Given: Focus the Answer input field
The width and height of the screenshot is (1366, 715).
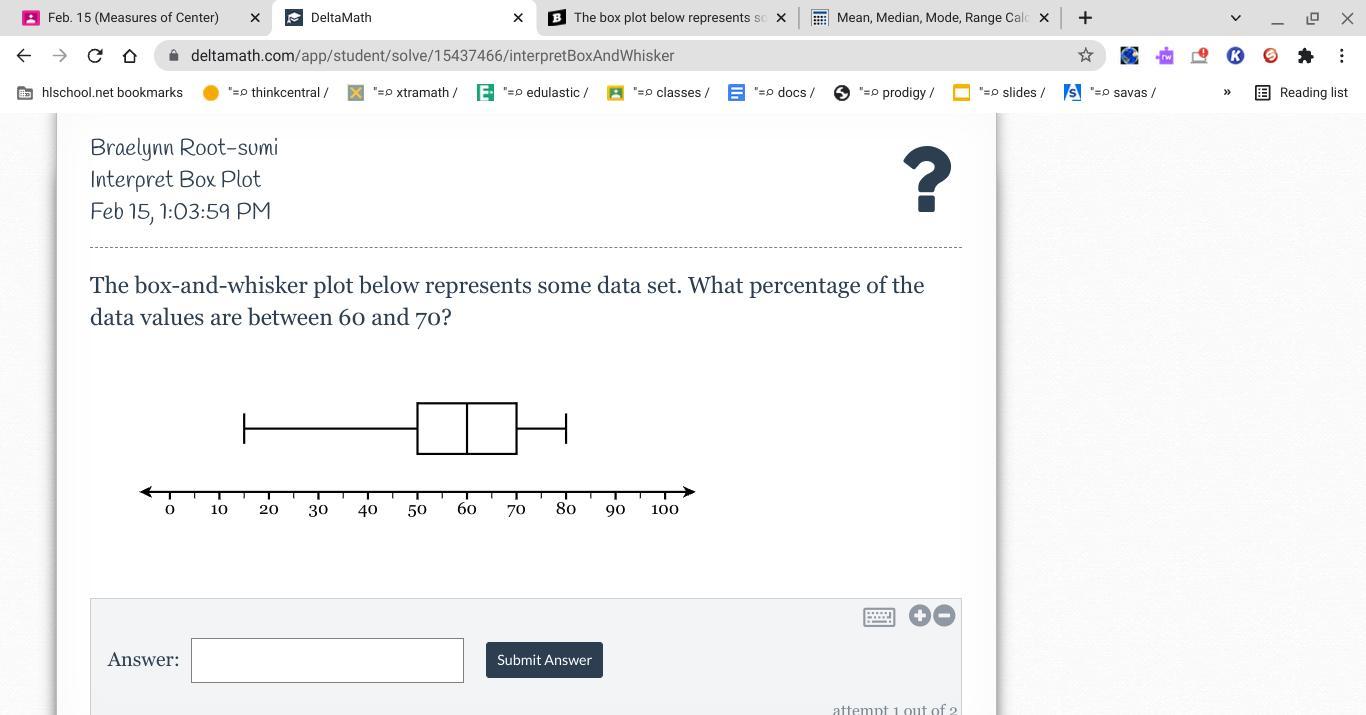Looking at the screenshot, I should 327,660.
